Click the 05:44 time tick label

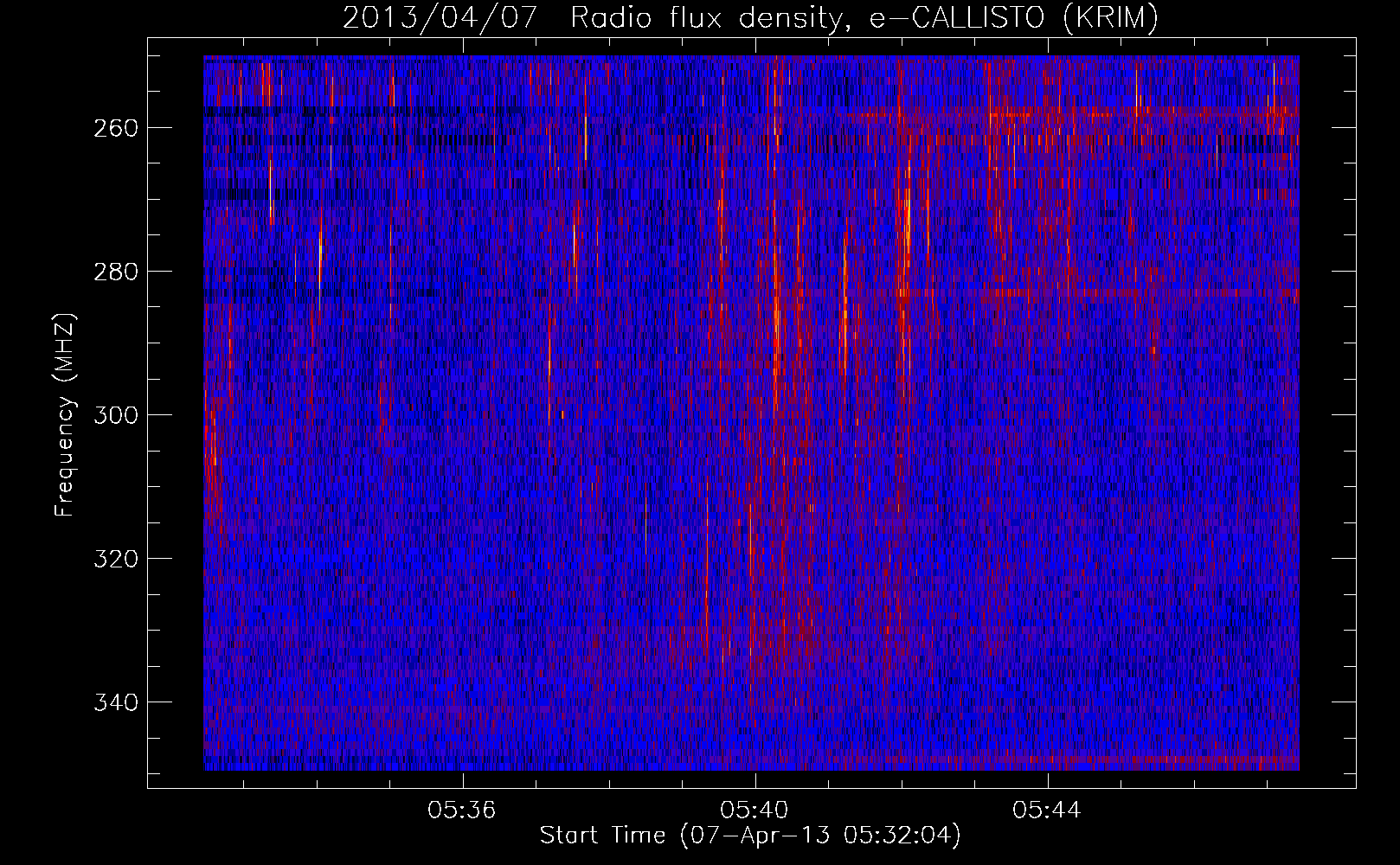pyautogui.click(x=1047, y=811)
